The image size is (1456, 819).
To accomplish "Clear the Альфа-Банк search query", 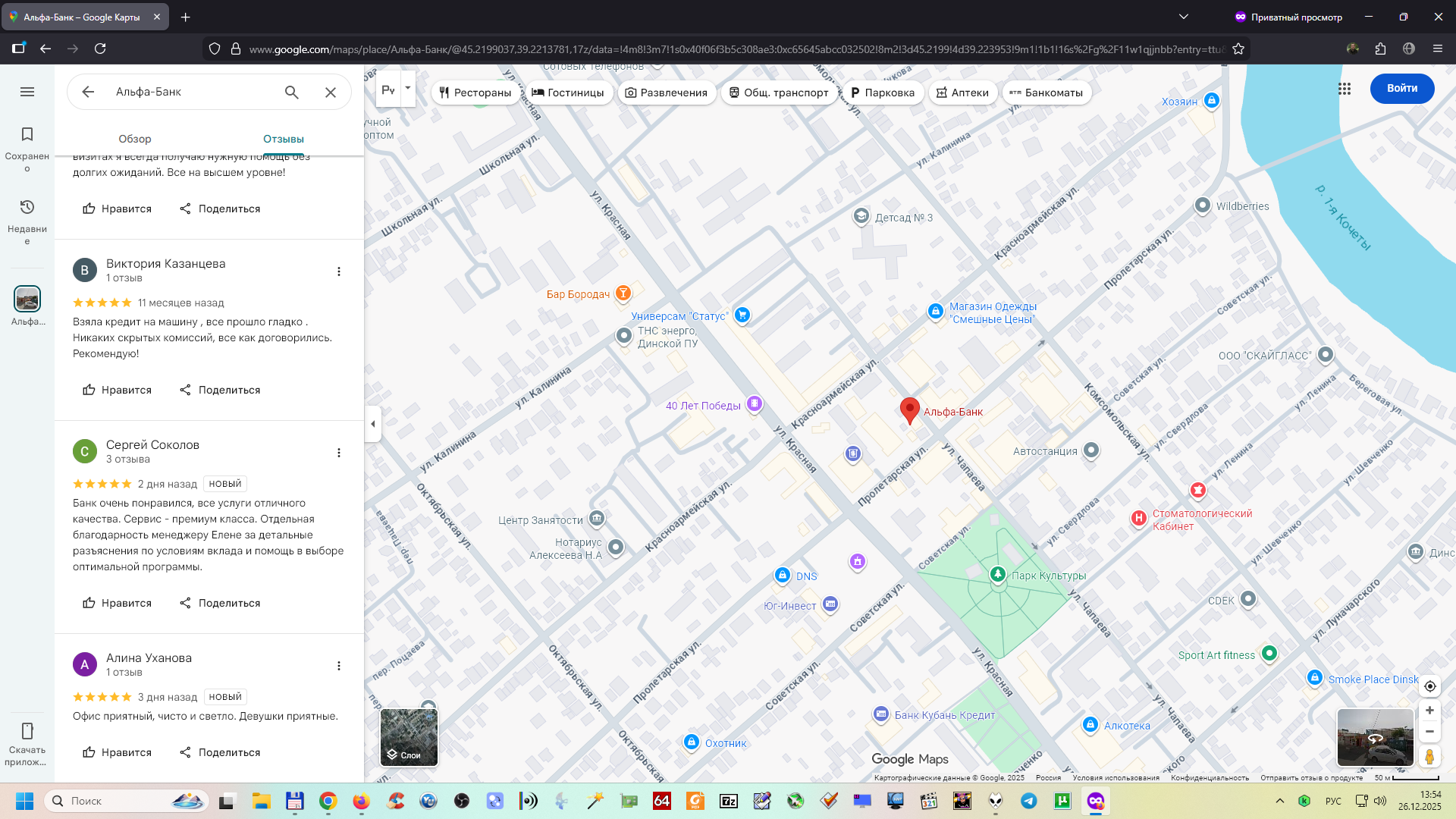I will pyautogui.click(x=331, y=92).
